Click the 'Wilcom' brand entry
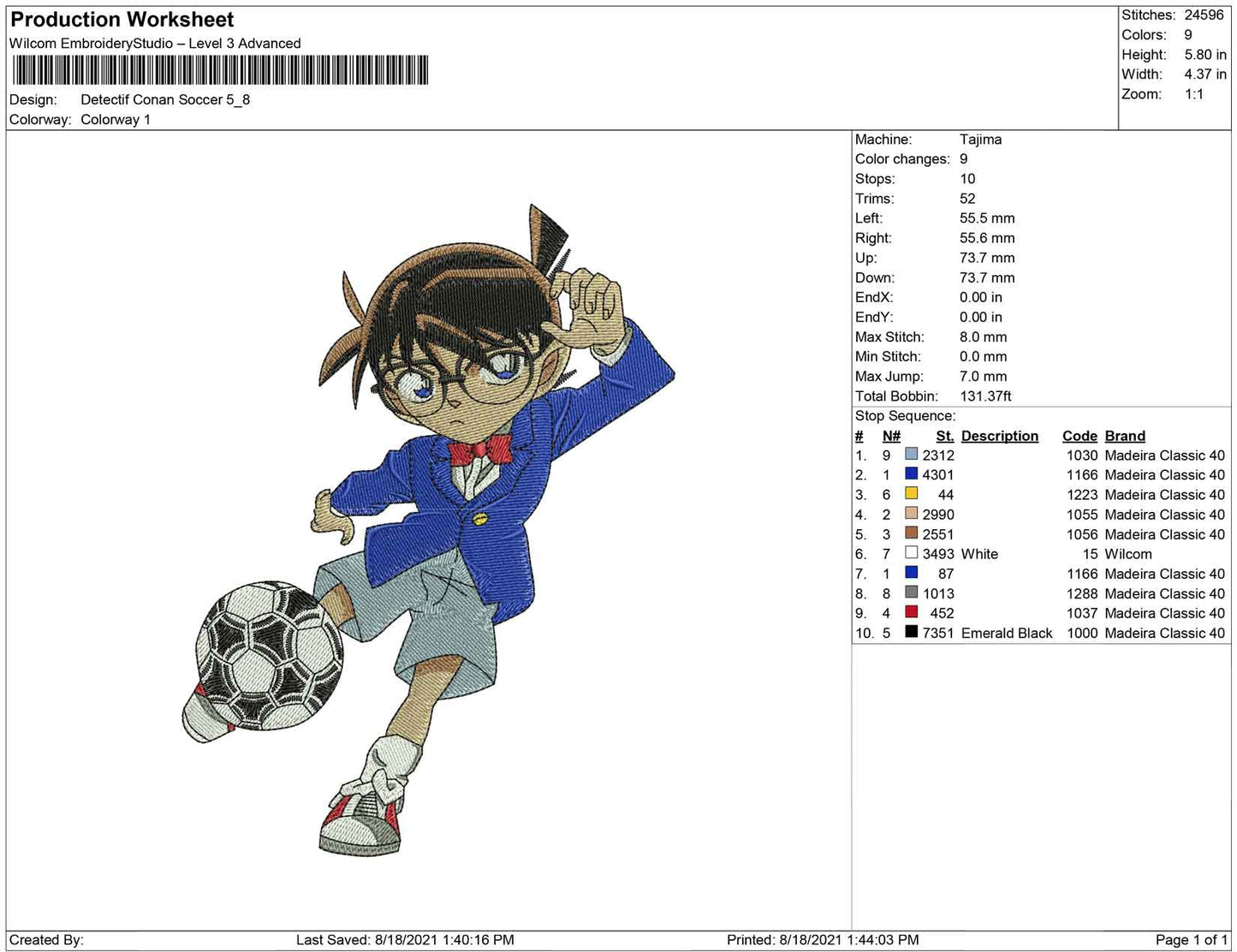The height and width of the screenshot is (952, 1237). [x=1128, y=554]
